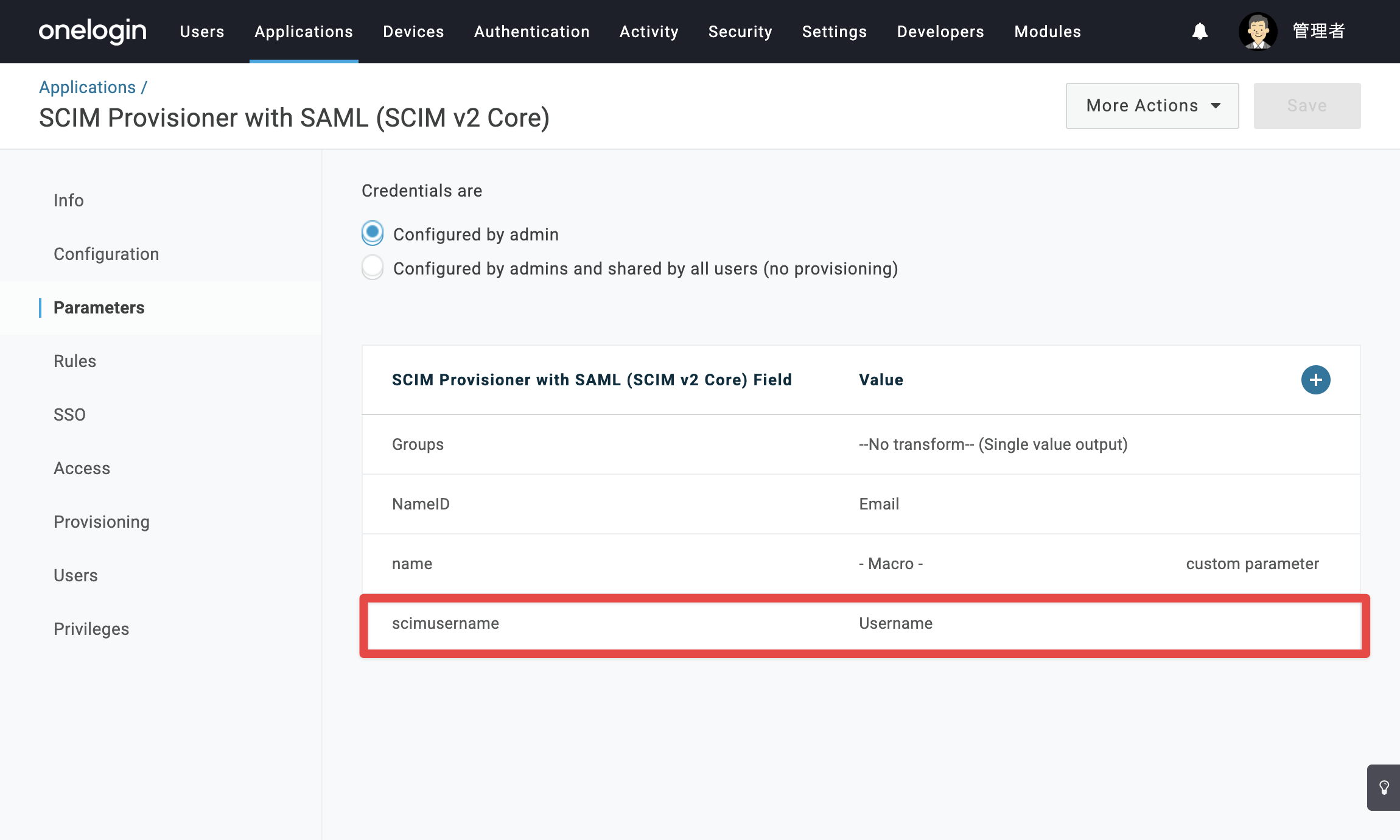Open the Applications top menu
Viewport: 1400px width, 840px height.
[x=304, y=32]
